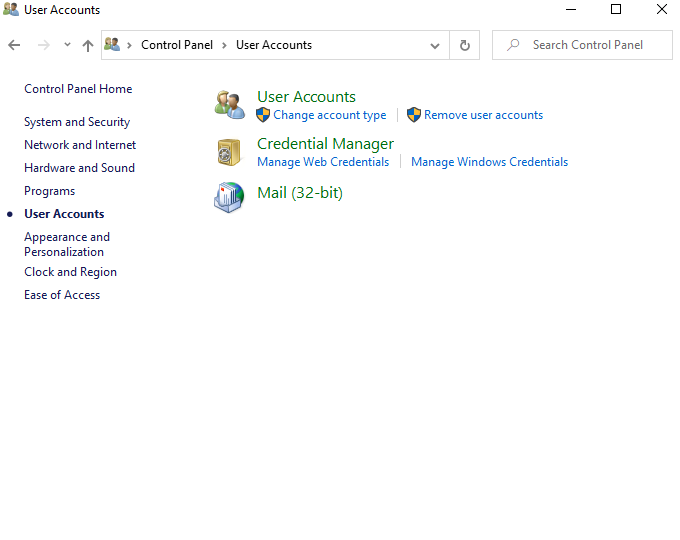Open the User Accounts two-people icon

[229, 105]
